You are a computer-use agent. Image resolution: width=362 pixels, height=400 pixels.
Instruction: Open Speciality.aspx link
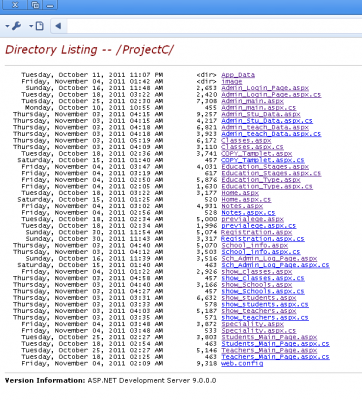coord(252,324)
